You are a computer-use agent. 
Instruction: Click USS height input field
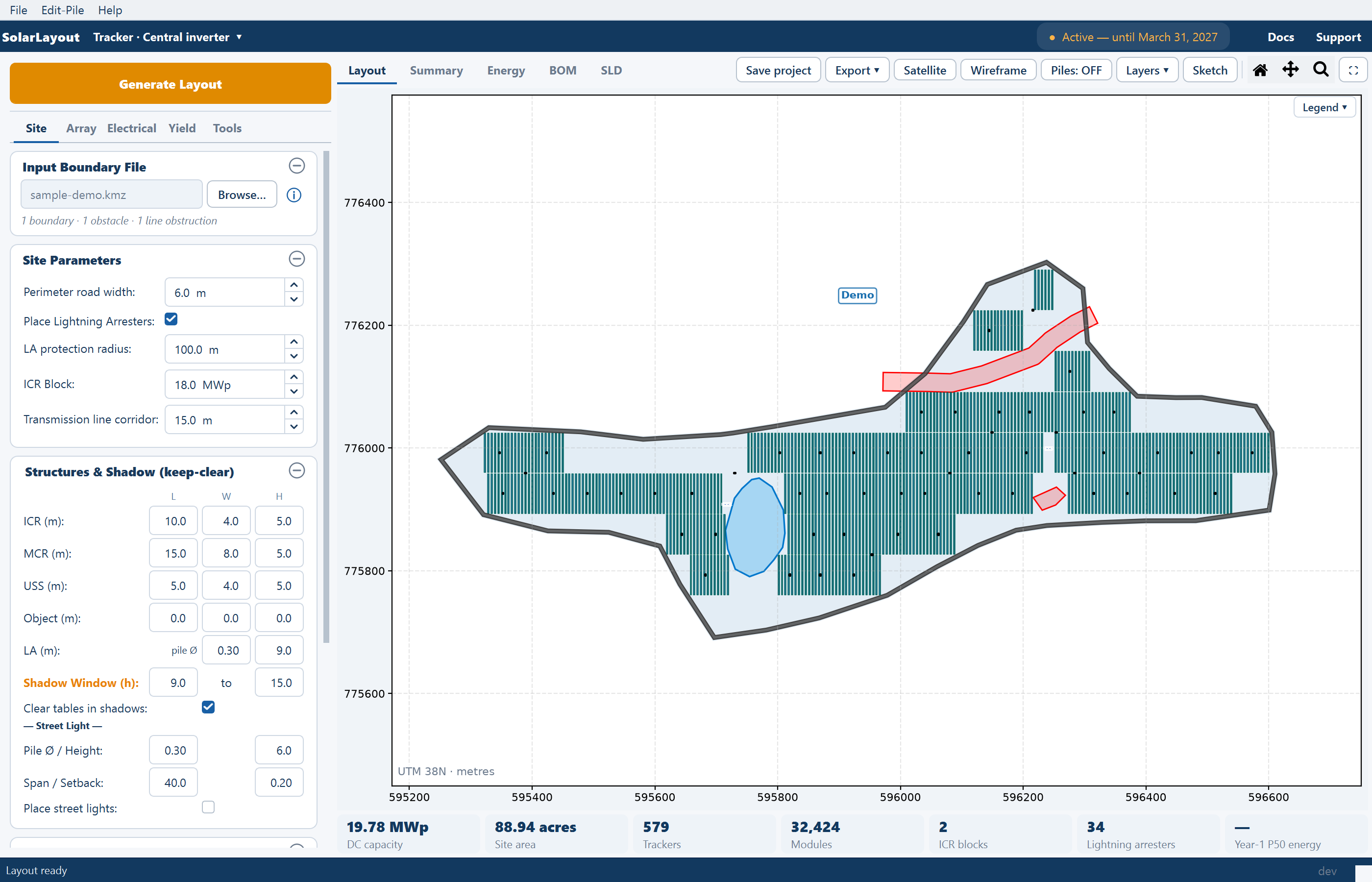coord(279,586)
